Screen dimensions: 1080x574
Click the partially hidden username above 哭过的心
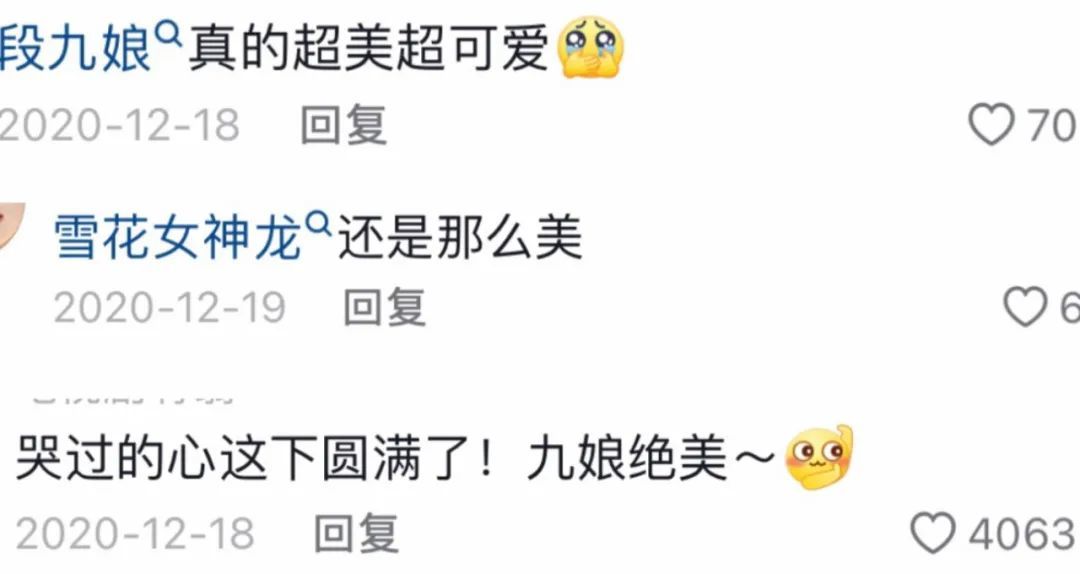click(x=134, y=398)
